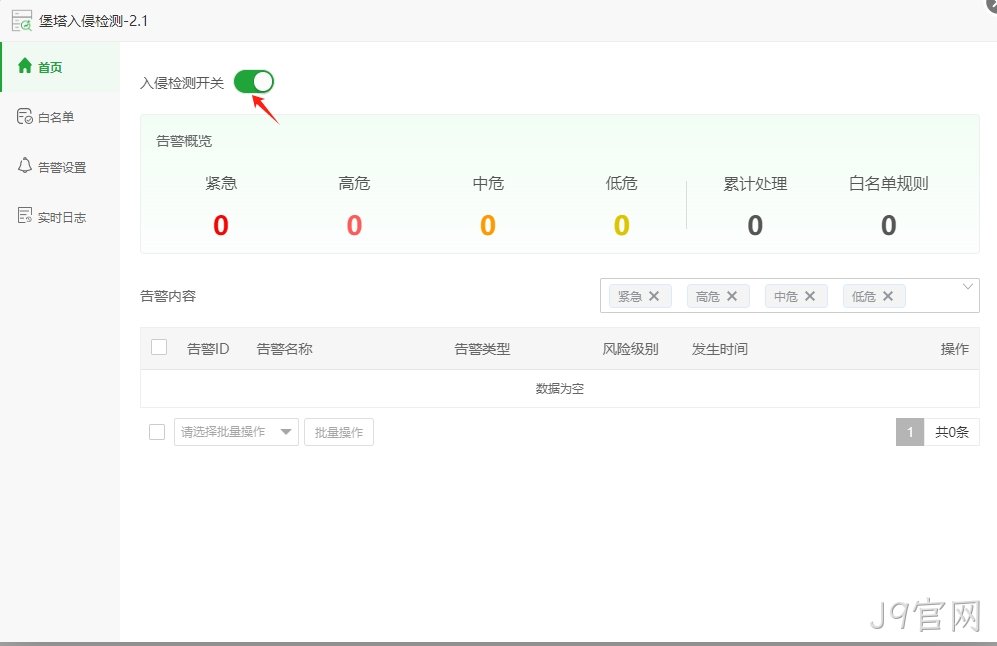Click the 操作 column header
This screenshot has height=646, width=997.
(955, 349)
